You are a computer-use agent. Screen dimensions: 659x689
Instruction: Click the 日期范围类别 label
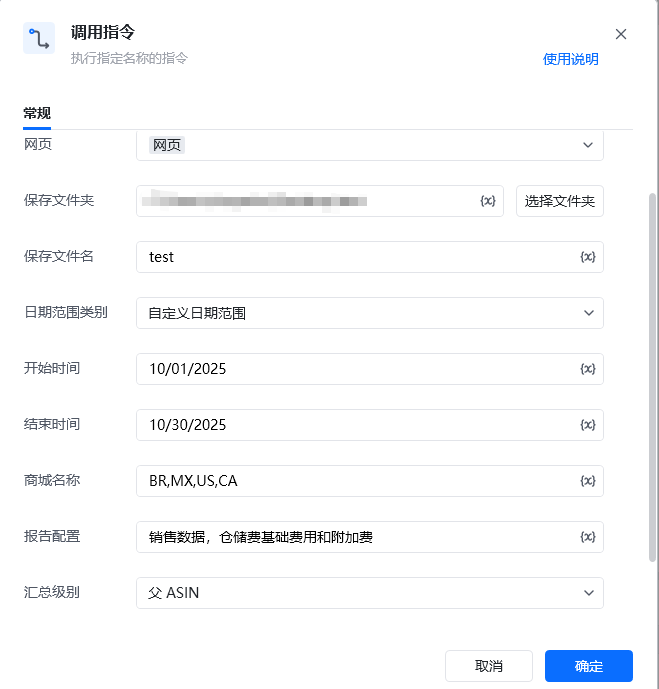[x=66, y=312]
